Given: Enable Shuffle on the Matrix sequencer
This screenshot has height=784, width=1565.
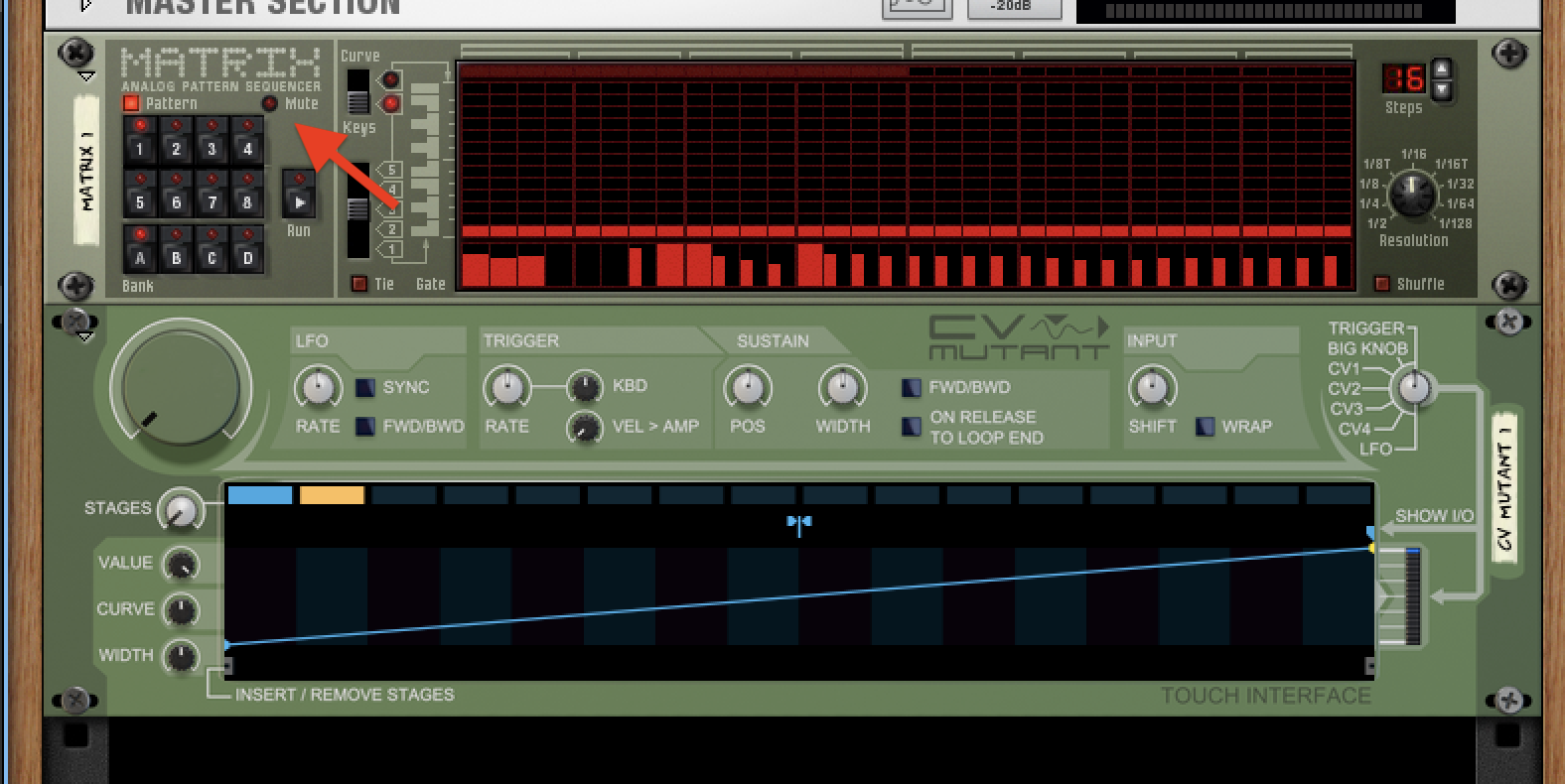Looking at the screenshot, I should tap(1381, 284).
